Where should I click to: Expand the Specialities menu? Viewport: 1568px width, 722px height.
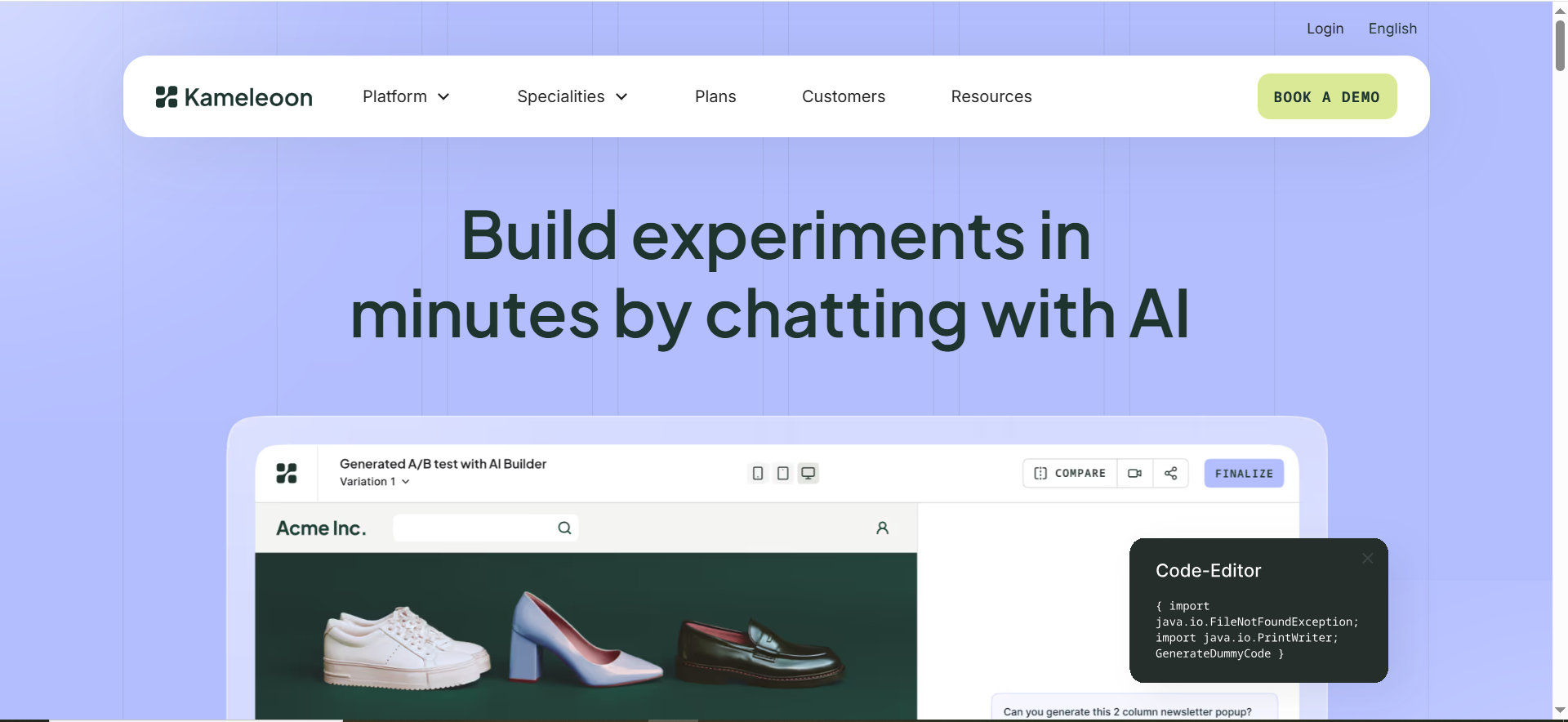(x=572, y=97)
